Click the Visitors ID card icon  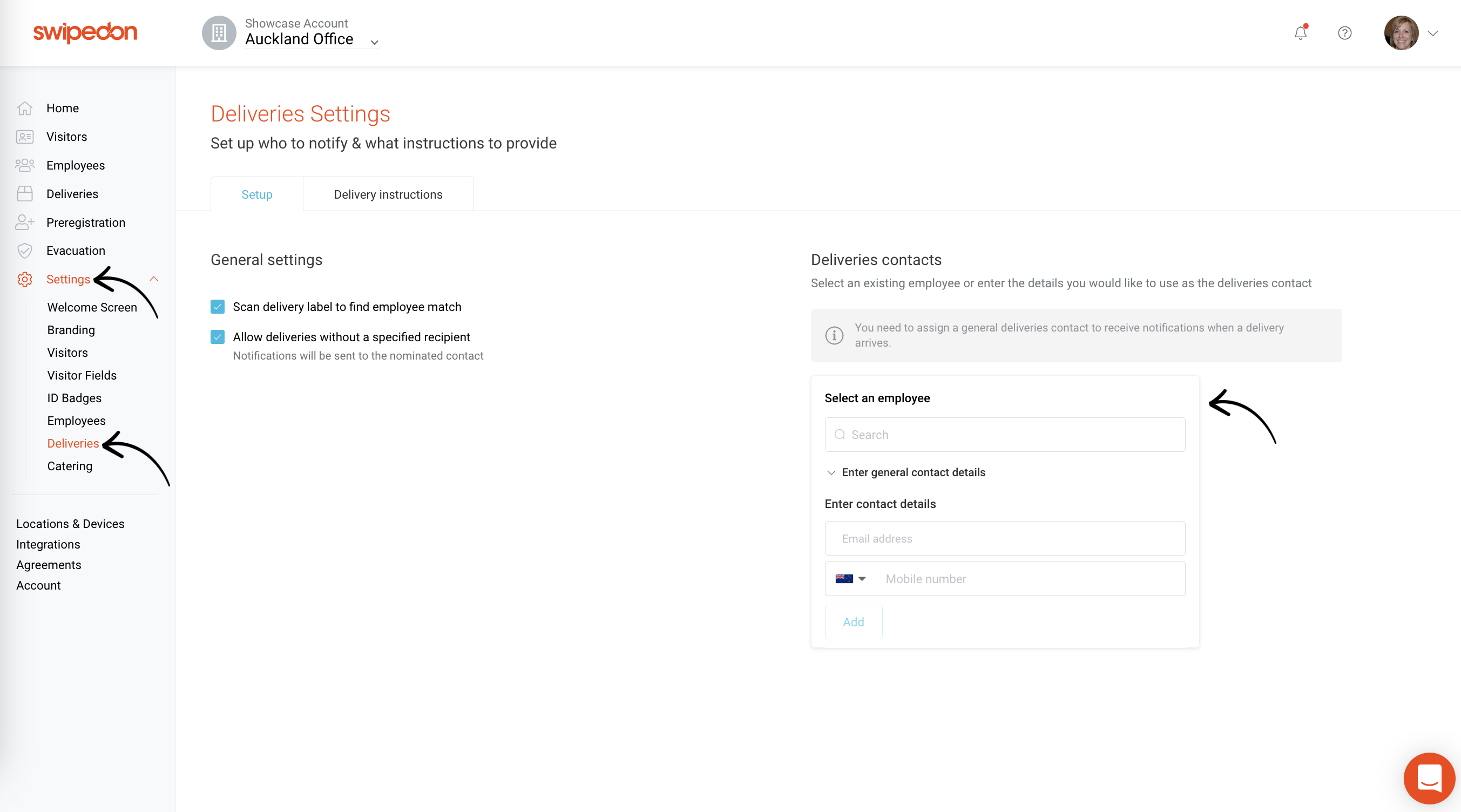[x=24, y=137]
